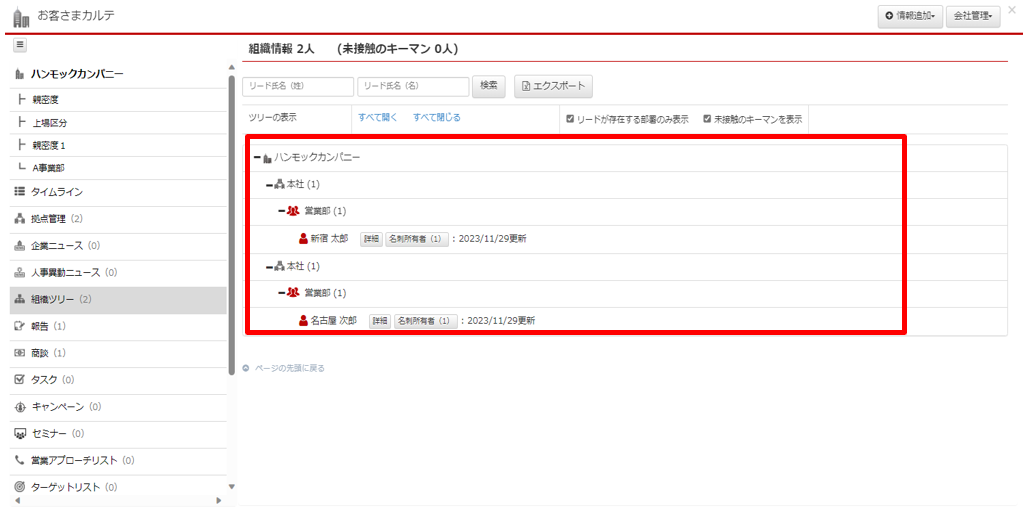Click すべて開く link
The height and width of the screenshot is (508, 1030).
(x=378, y=118)
